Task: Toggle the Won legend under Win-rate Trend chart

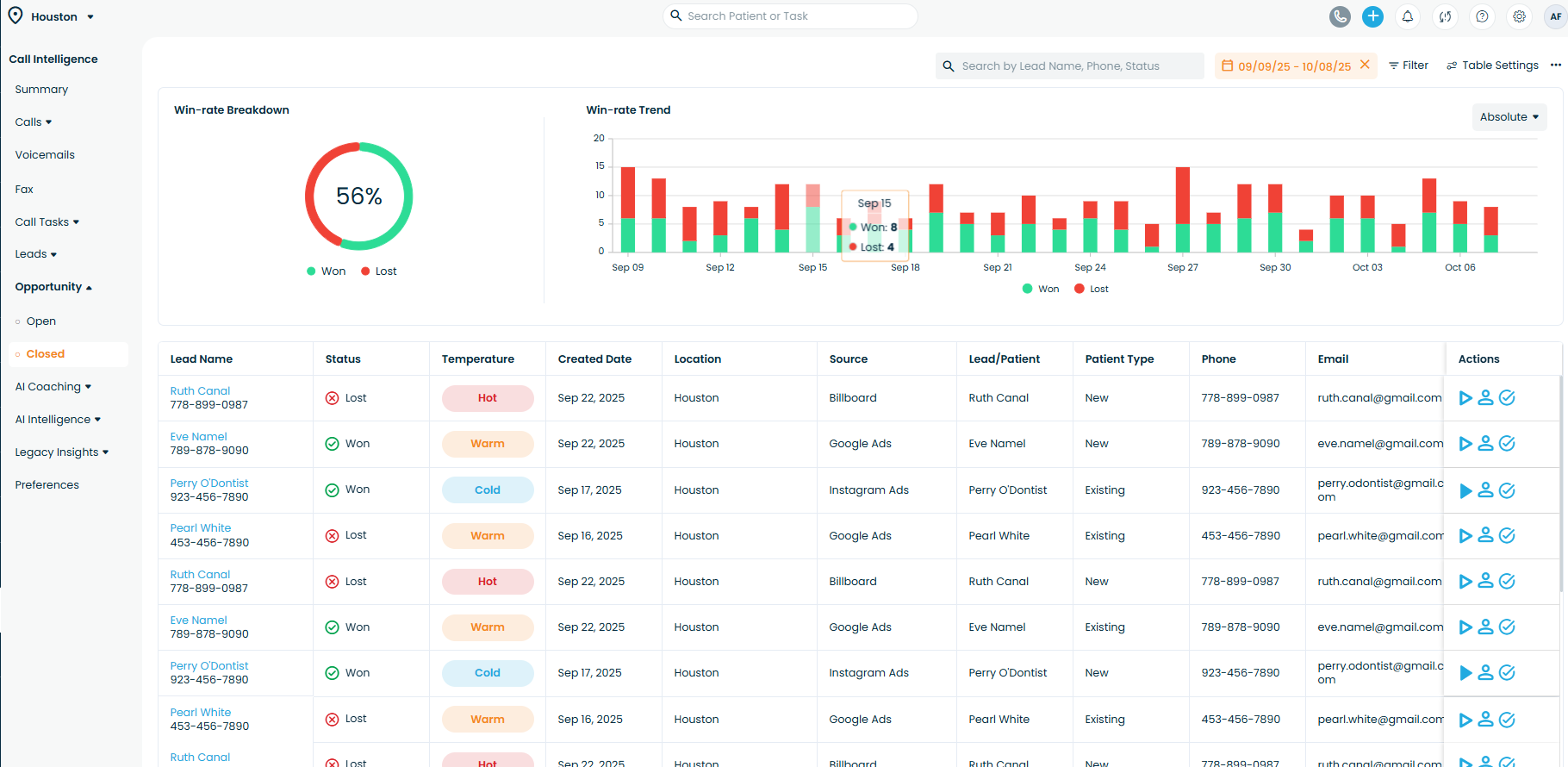Action: [x=1041, y=289]
